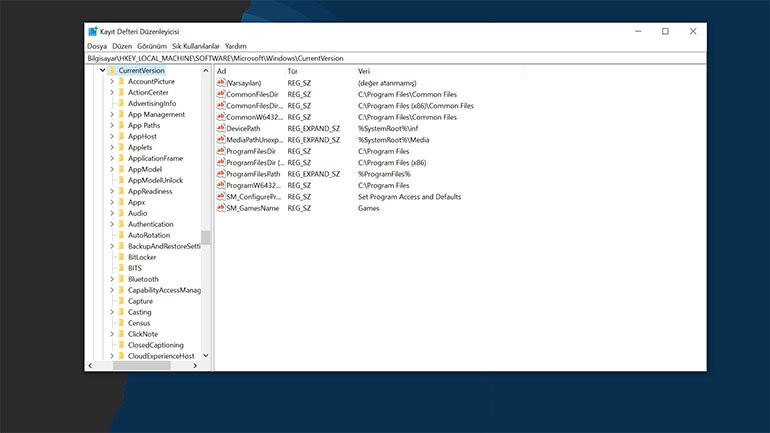Click the Bluetooth key folder icon

tap(120, 279)
